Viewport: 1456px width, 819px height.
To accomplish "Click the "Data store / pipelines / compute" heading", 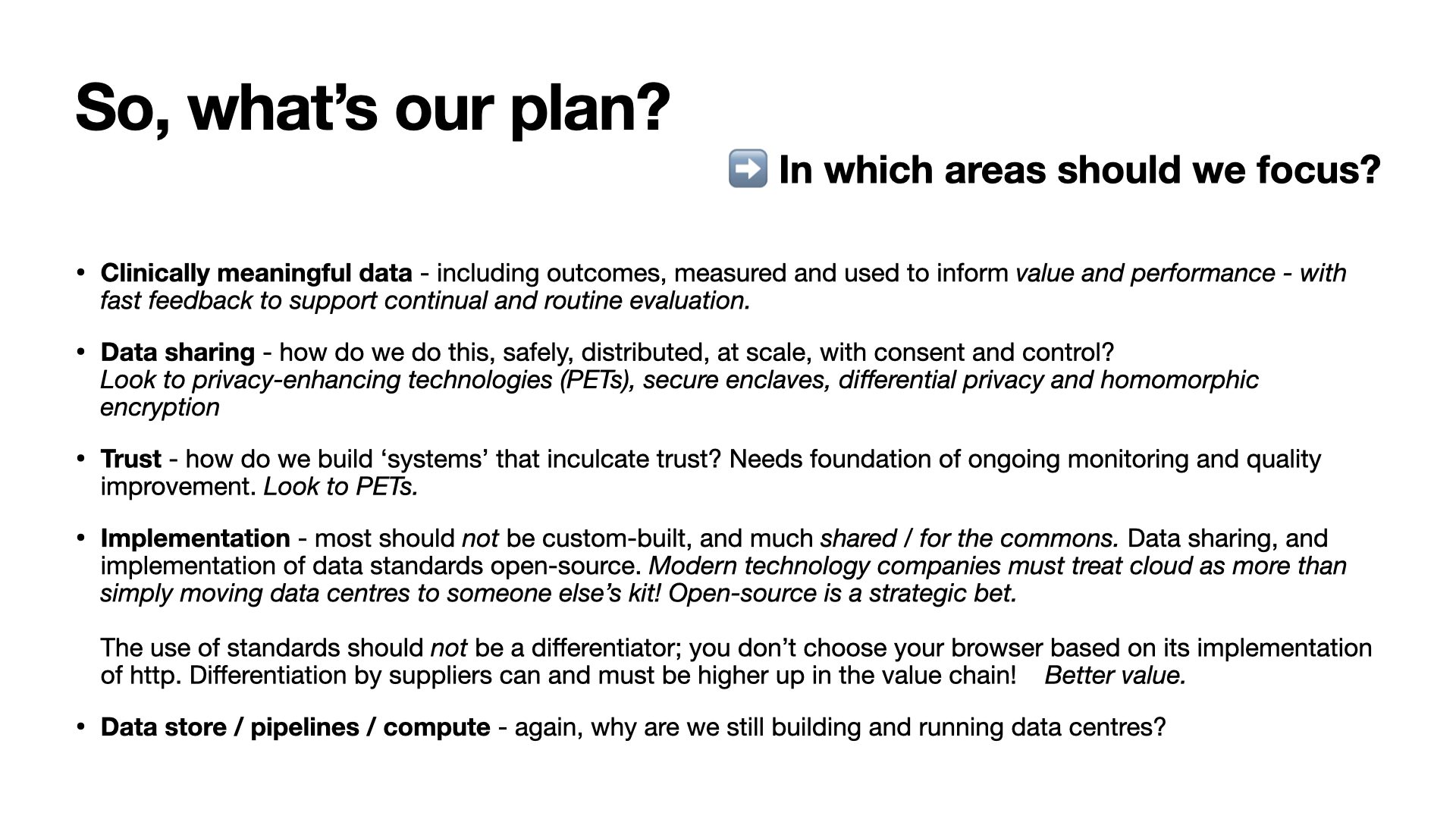I will click(x=295, y=726).
